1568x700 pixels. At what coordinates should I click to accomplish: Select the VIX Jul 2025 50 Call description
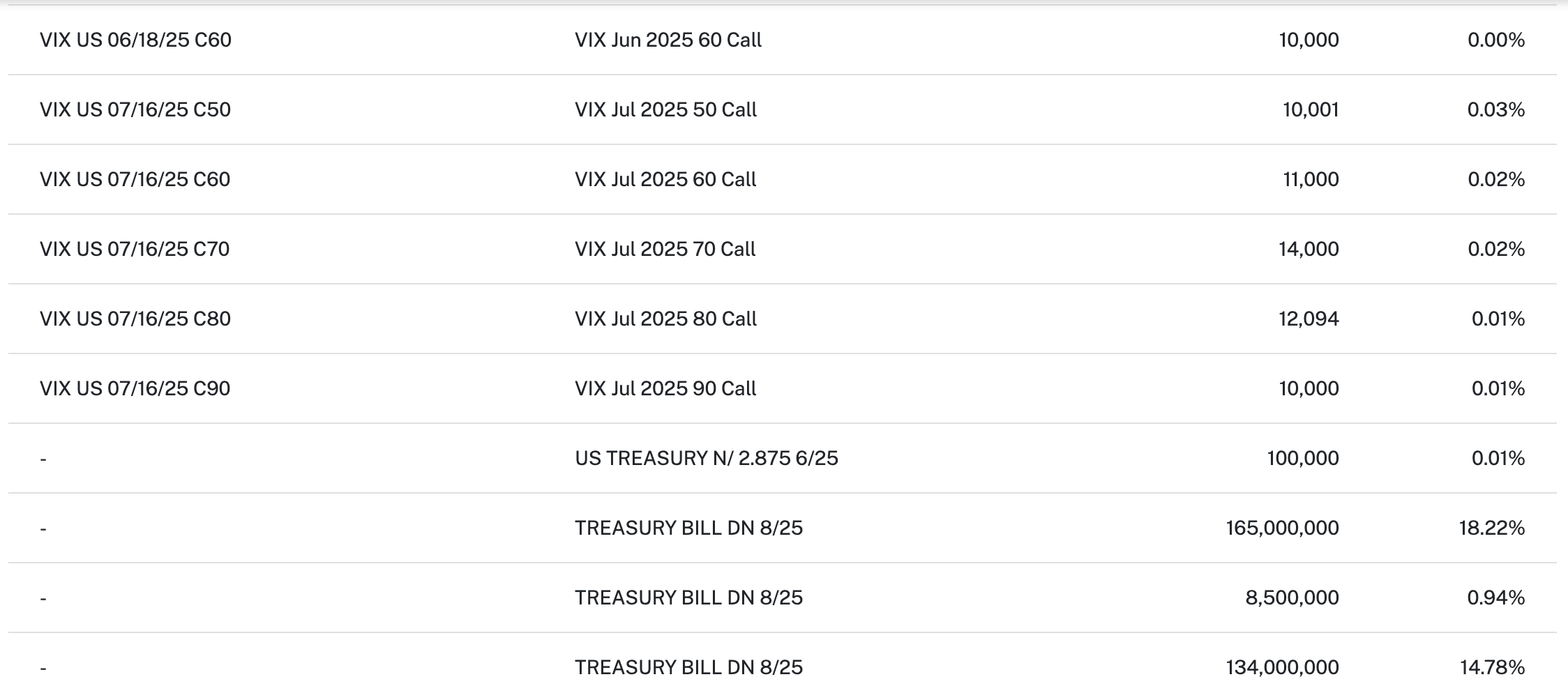click(x=665, y=109)
